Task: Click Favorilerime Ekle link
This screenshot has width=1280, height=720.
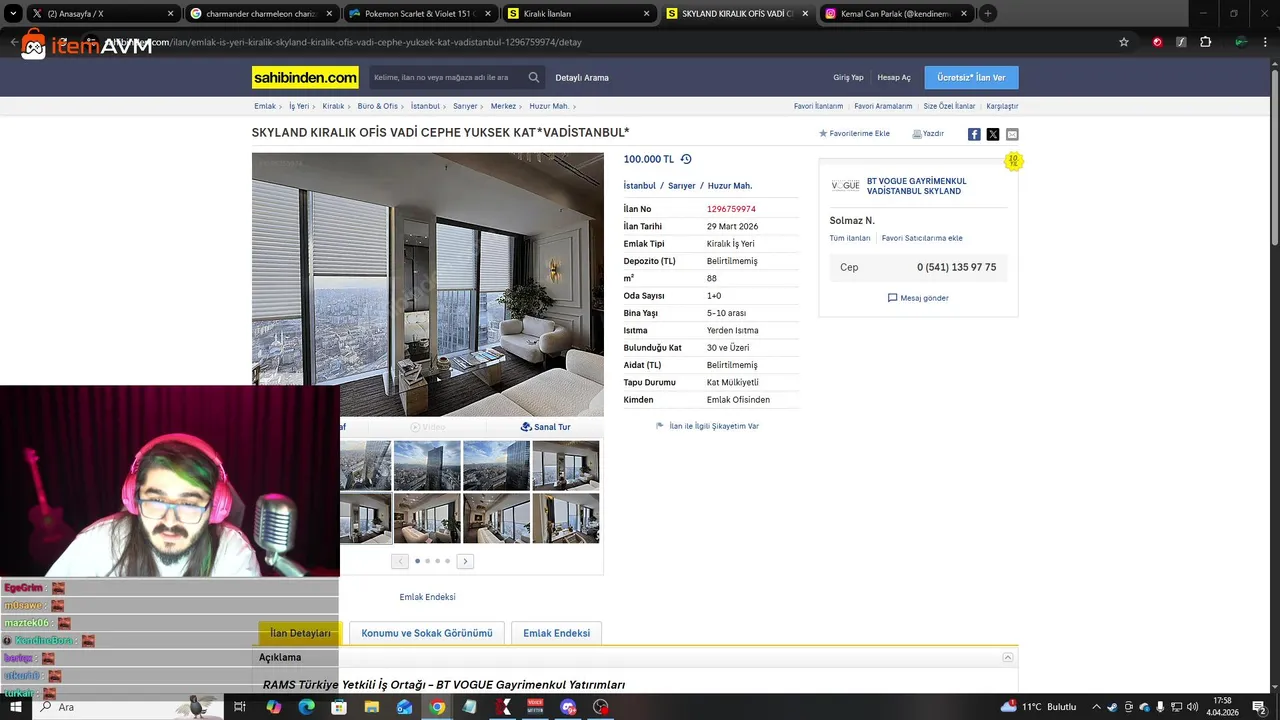Action: click(854, 133)
